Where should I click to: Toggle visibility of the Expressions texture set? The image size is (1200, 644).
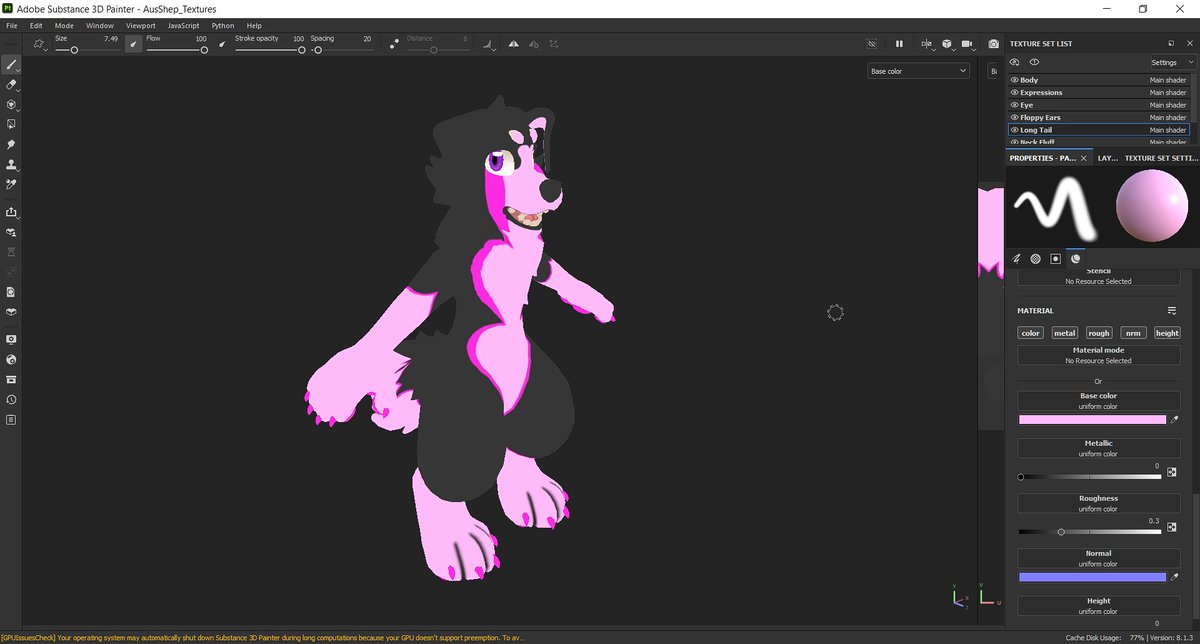point(1014,92)
